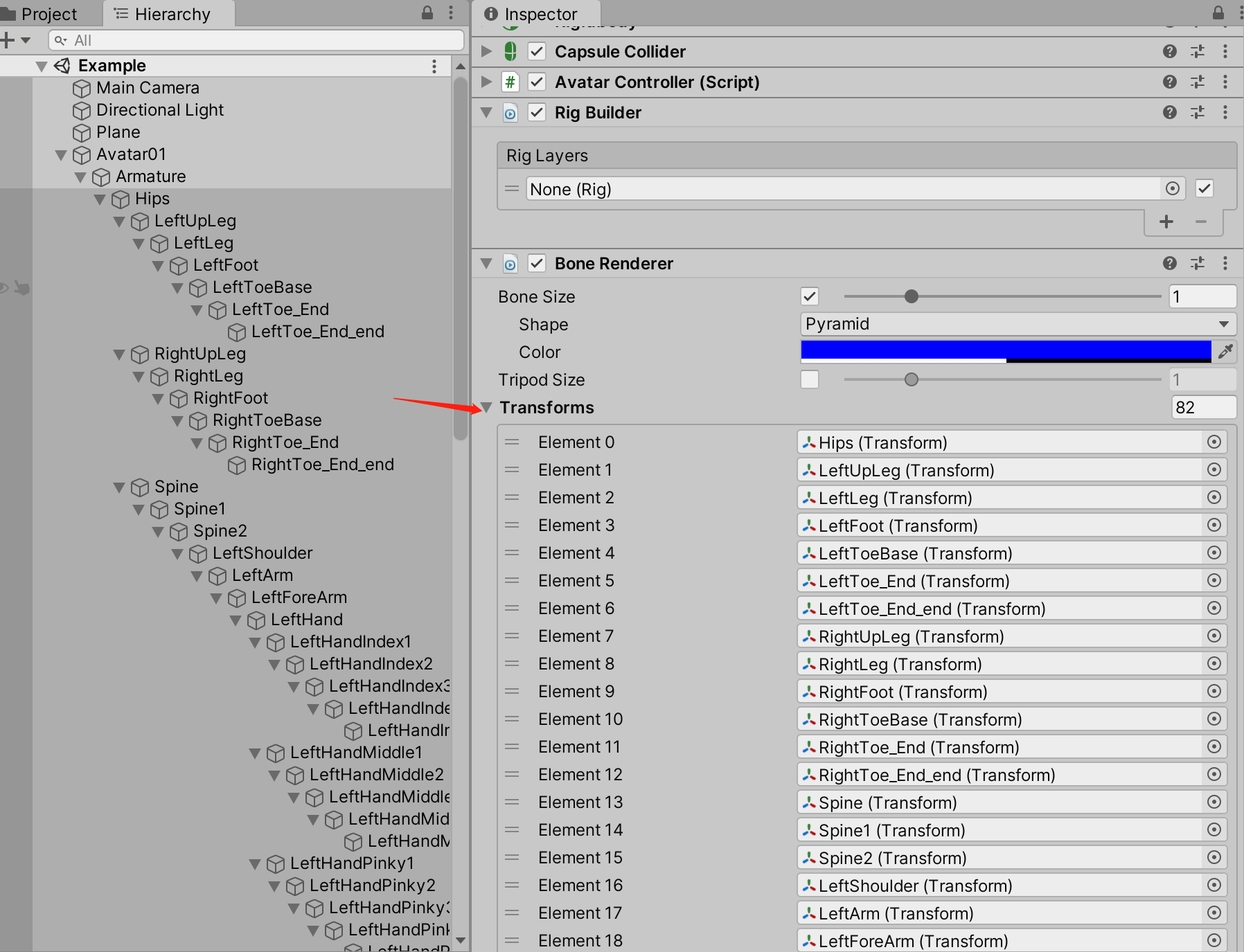
Task: Uncheck the Bone Size checkbox
Action: 810,296
